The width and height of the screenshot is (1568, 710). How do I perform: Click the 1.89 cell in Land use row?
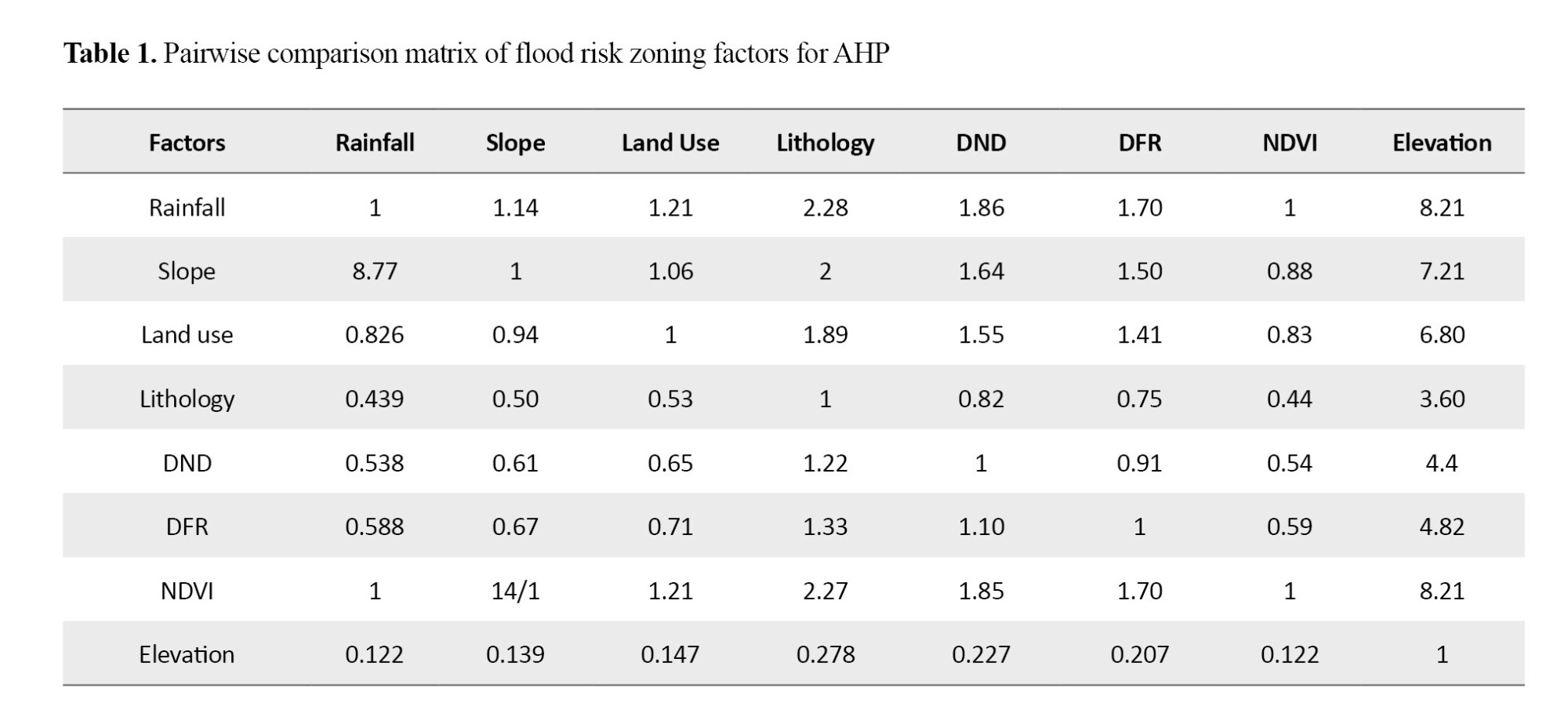tap(825, 335)
